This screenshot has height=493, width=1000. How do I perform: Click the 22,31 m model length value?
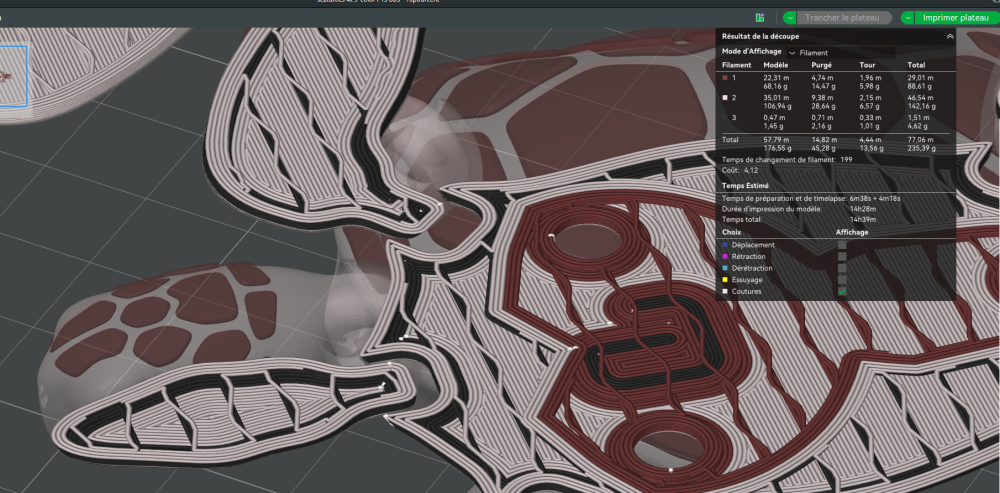click(x=776, y=78)
